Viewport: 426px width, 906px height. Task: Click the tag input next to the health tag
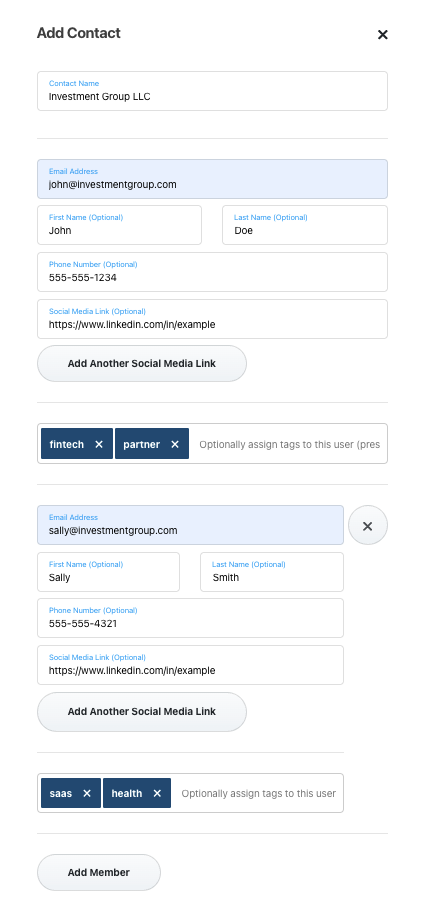(x=258, y=793)
